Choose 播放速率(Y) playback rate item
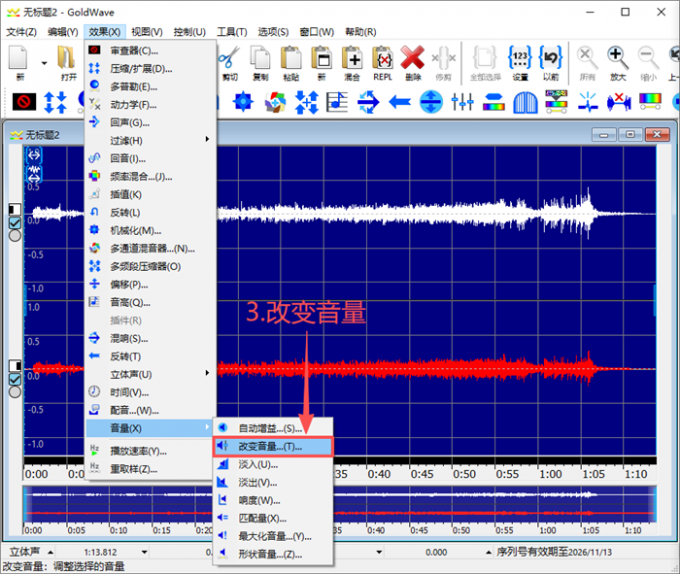 (150, 451)
